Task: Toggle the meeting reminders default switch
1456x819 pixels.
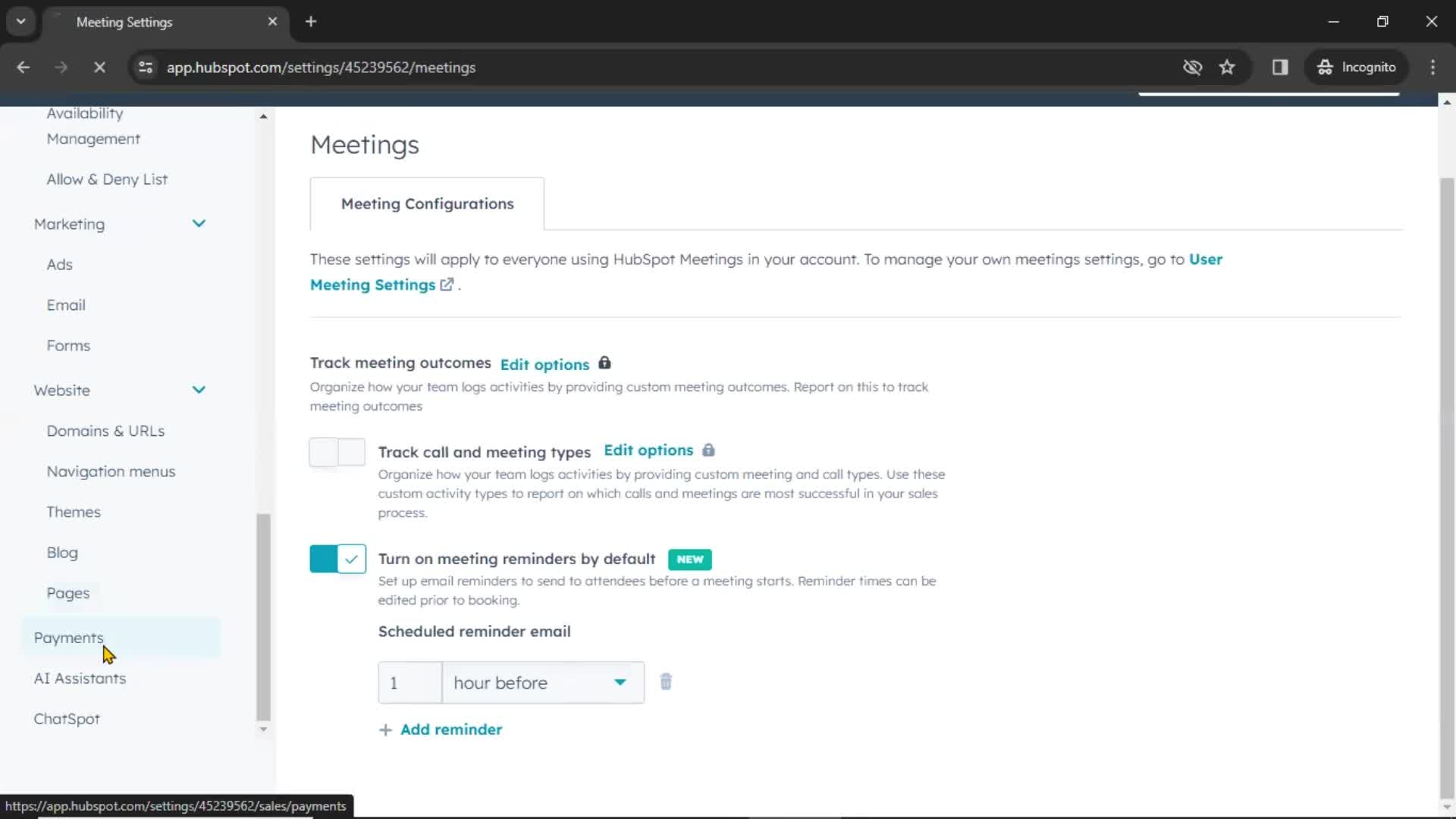Action: (x=337, y=558)
